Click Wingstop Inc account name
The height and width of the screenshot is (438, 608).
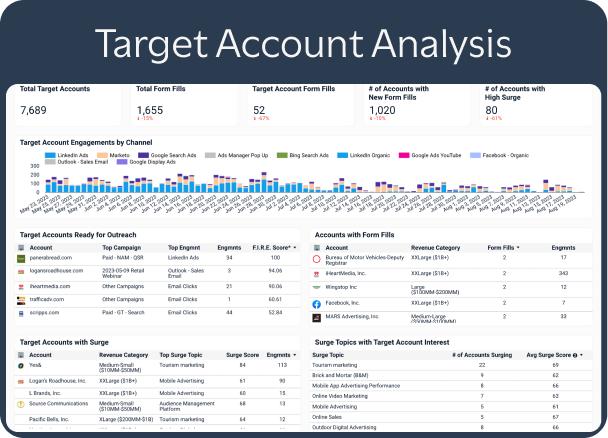click(x=341, y=287)
